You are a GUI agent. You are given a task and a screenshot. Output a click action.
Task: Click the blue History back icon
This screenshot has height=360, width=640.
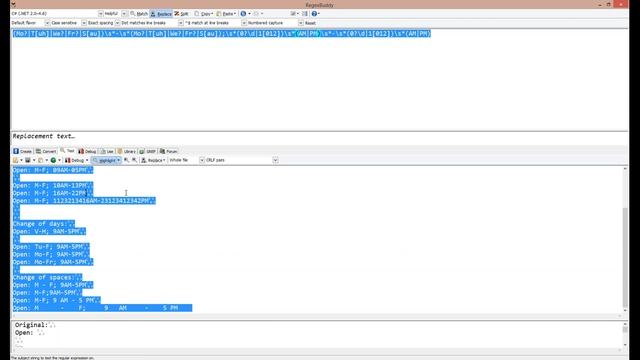243,14
